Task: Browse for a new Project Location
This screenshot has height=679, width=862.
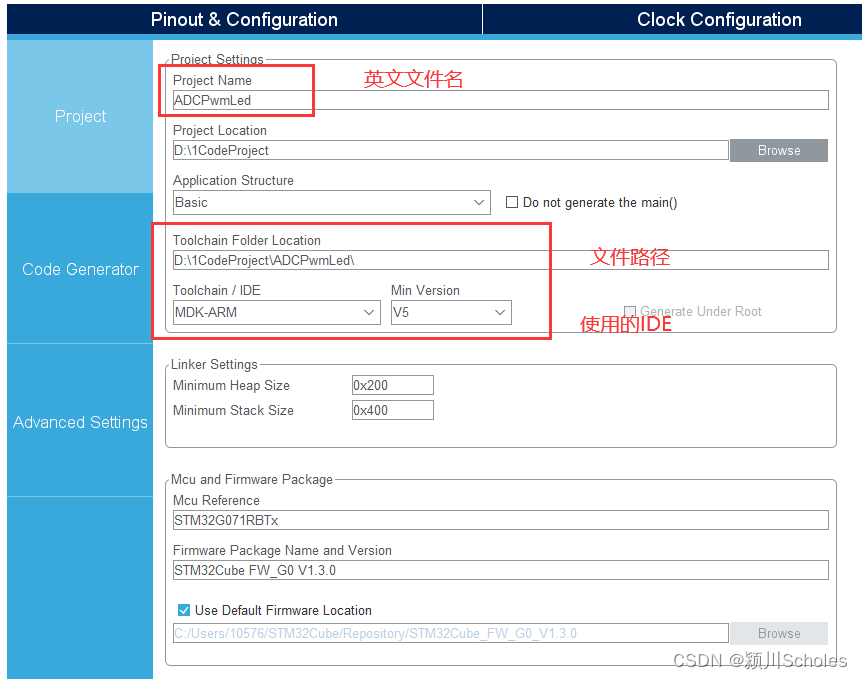Action: point(778,150)
